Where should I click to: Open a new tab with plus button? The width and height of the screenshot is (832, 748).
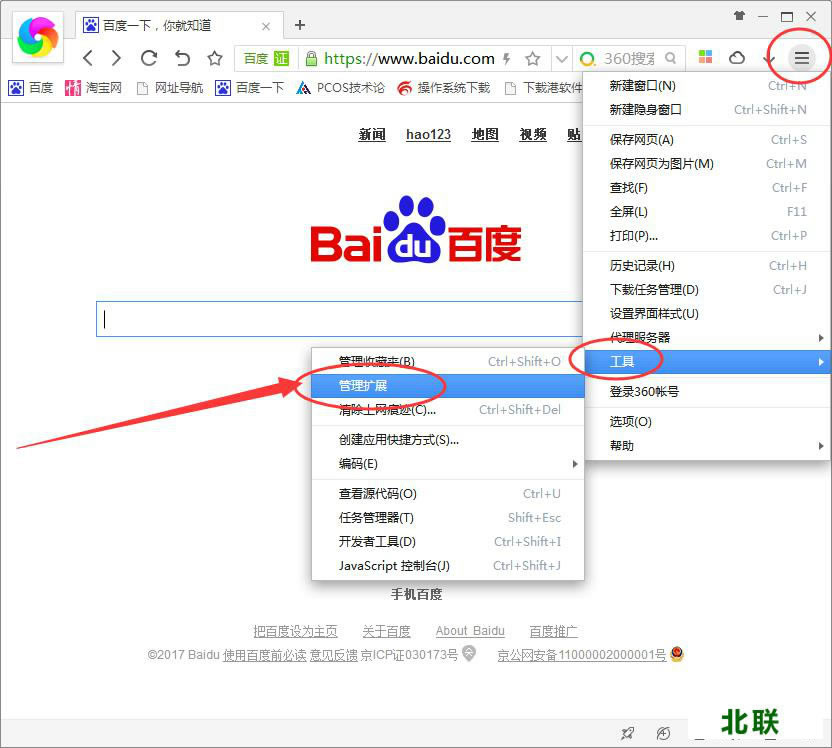(x=299, y=25)
